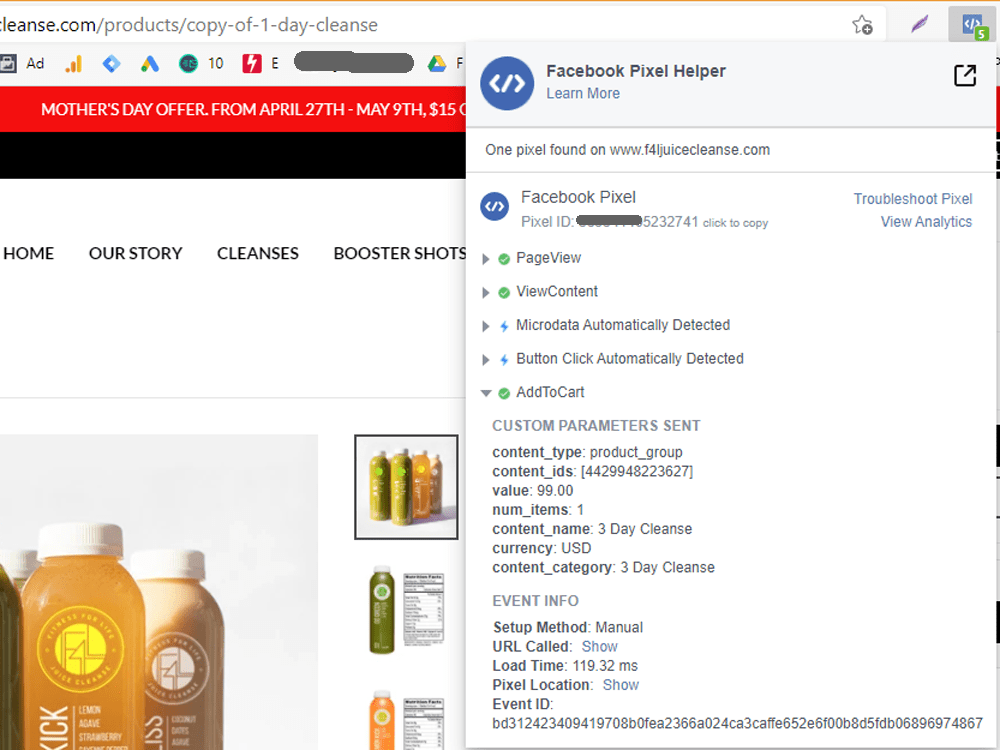Click the green check next to PageView
This screenshot has height=750, width=1000.
coord(504,259)
